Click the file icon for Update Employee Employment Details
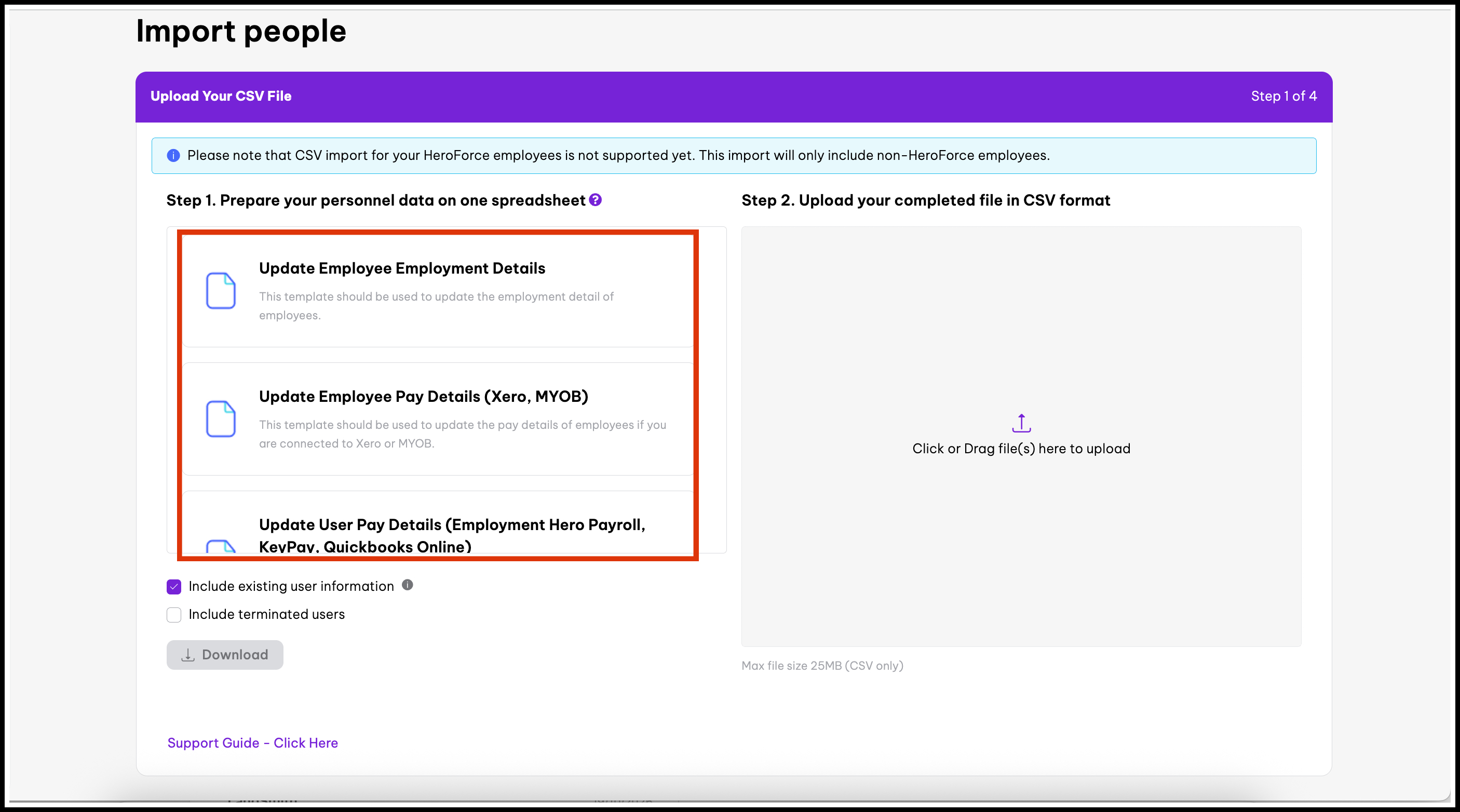 point(221,291)
